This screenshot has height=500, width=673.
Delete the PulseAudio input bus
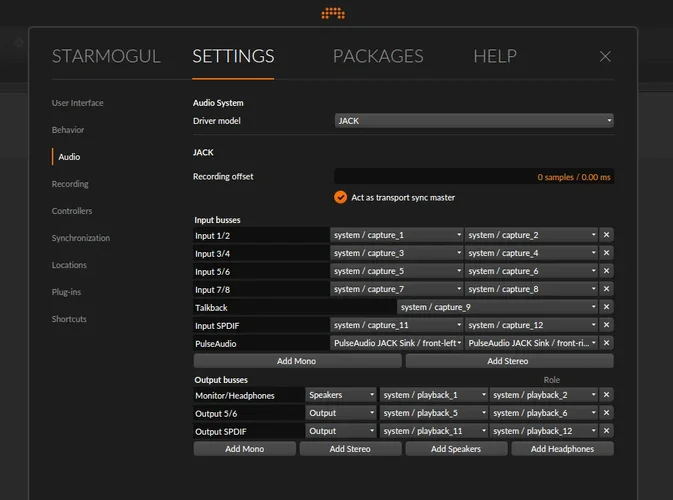pos(607,343)
